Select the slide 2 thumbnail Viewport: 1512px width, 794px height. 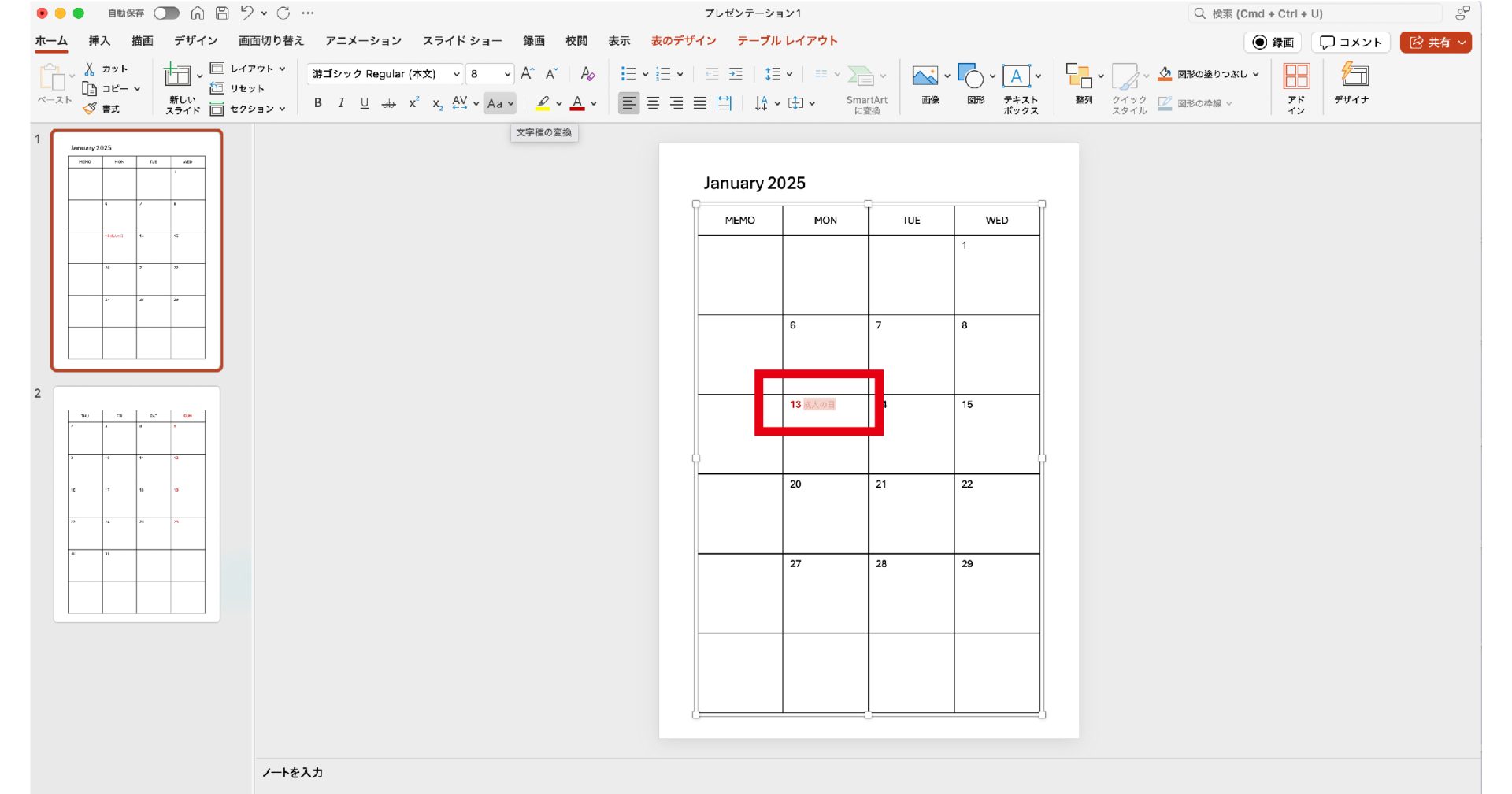[x=136, y=504]
